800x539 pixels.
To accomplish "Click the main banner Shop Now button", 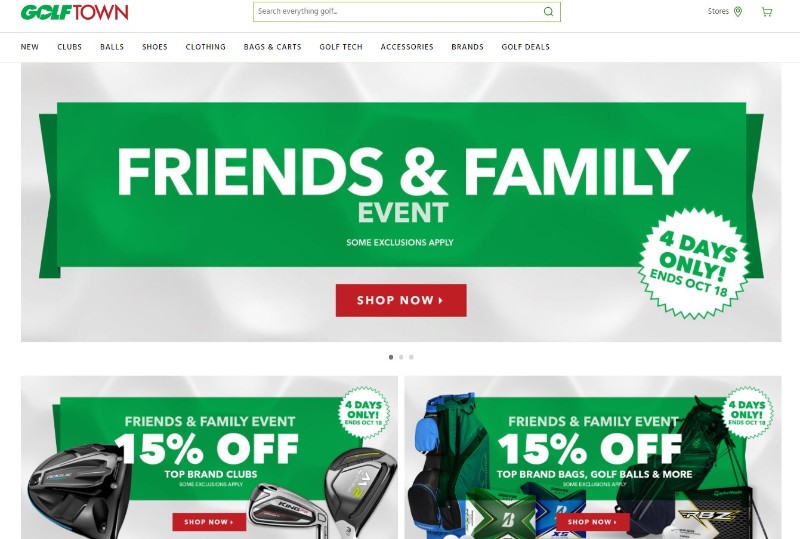I will [401, 300].
